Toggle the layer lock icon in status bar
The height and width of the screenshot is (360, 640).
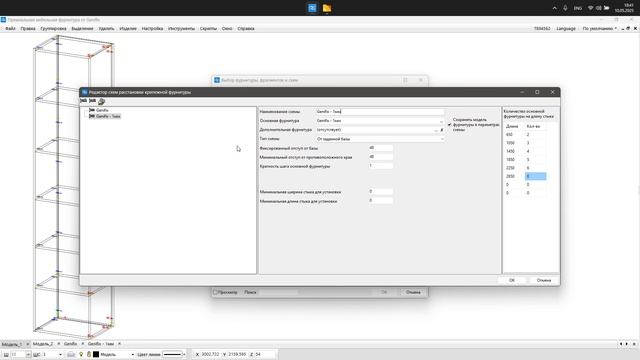pos(89,354)
